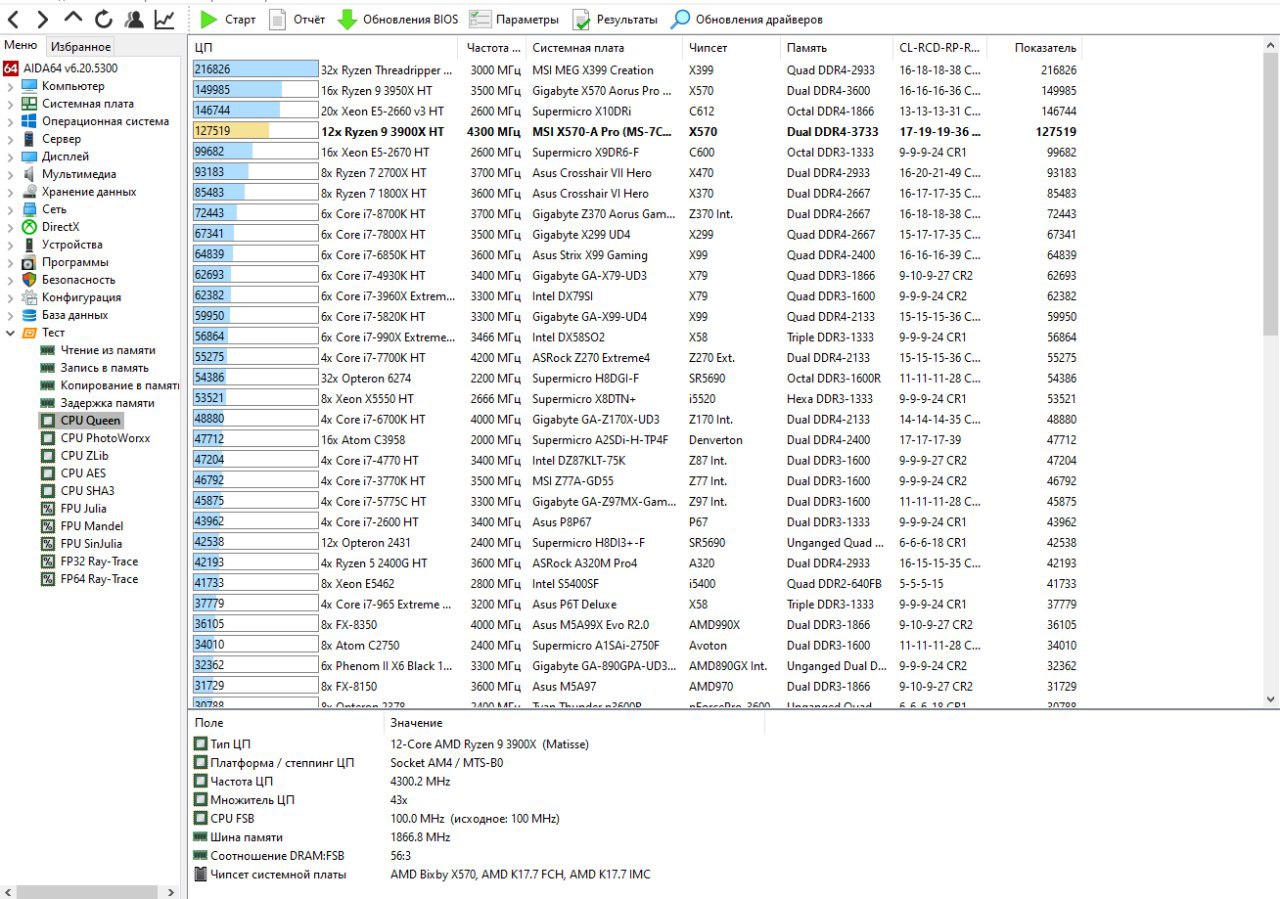This screenshot has height=899, width=1280.
Task: Start the benchmark with the Старт button
Action: 227,19
